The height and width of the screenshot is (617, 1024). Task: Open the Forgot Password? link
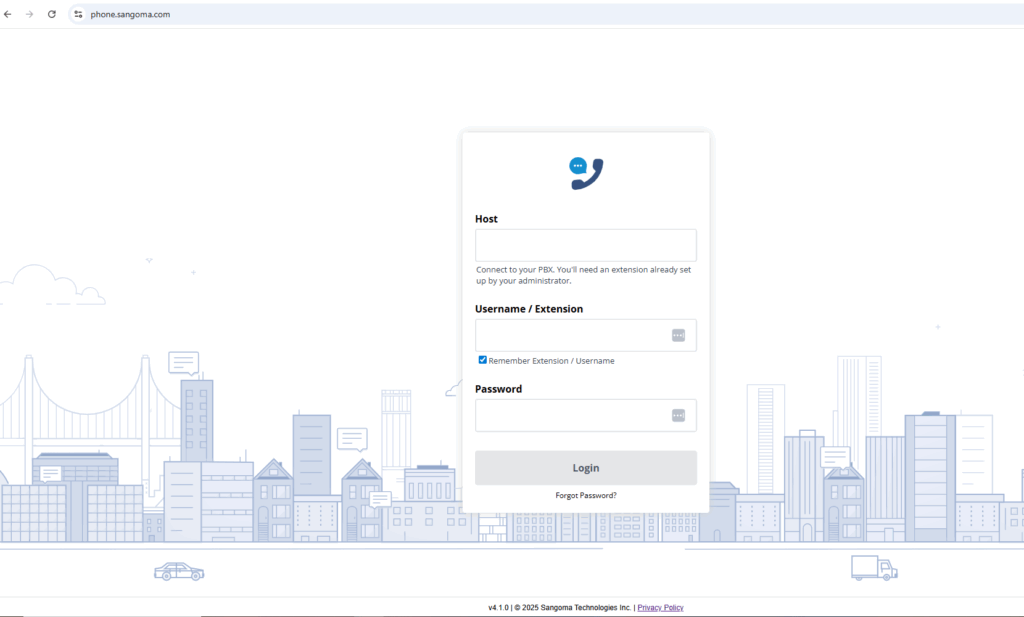586,496
